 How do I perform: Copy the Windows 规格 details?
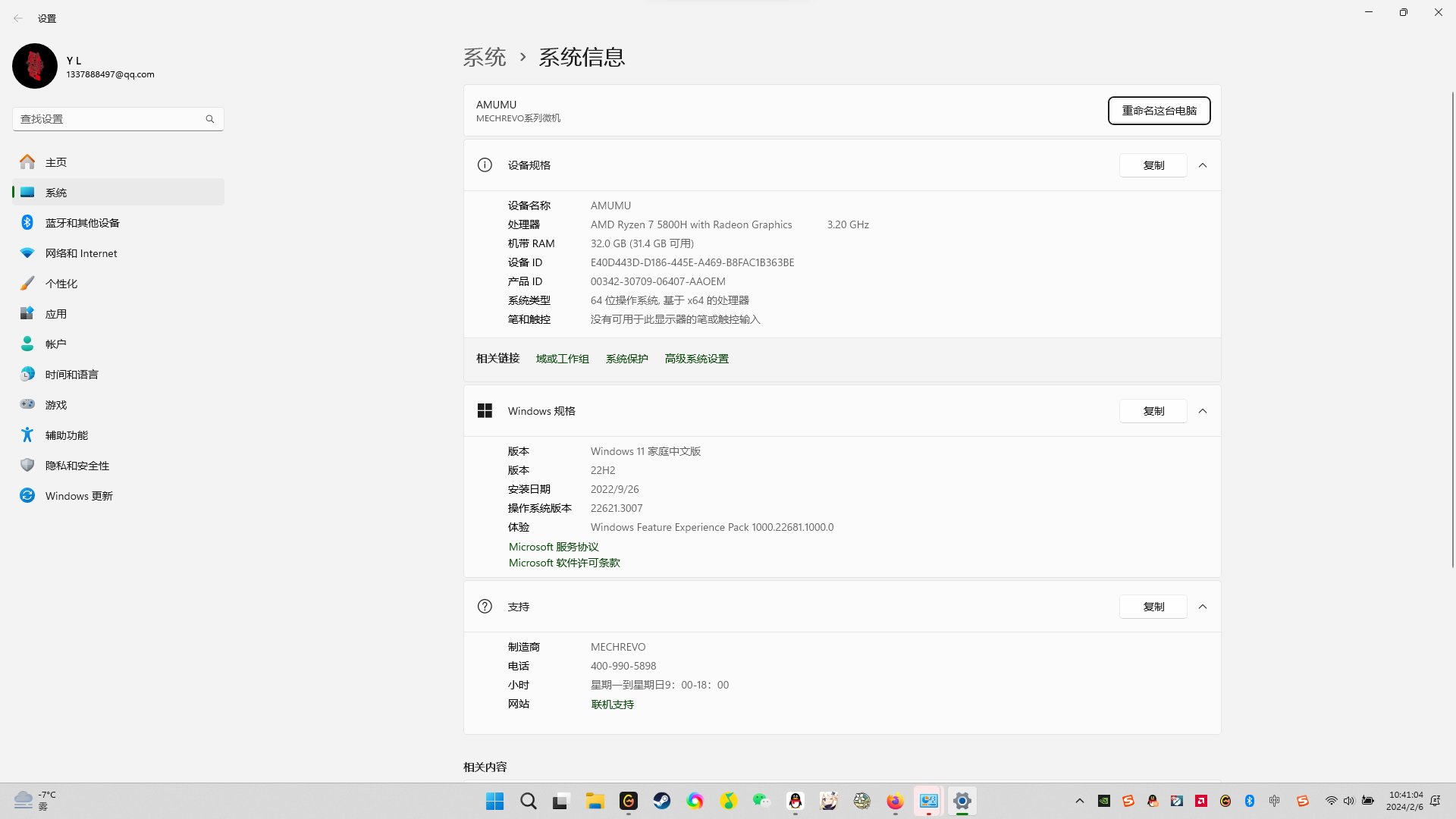(x=1153, y=410)
